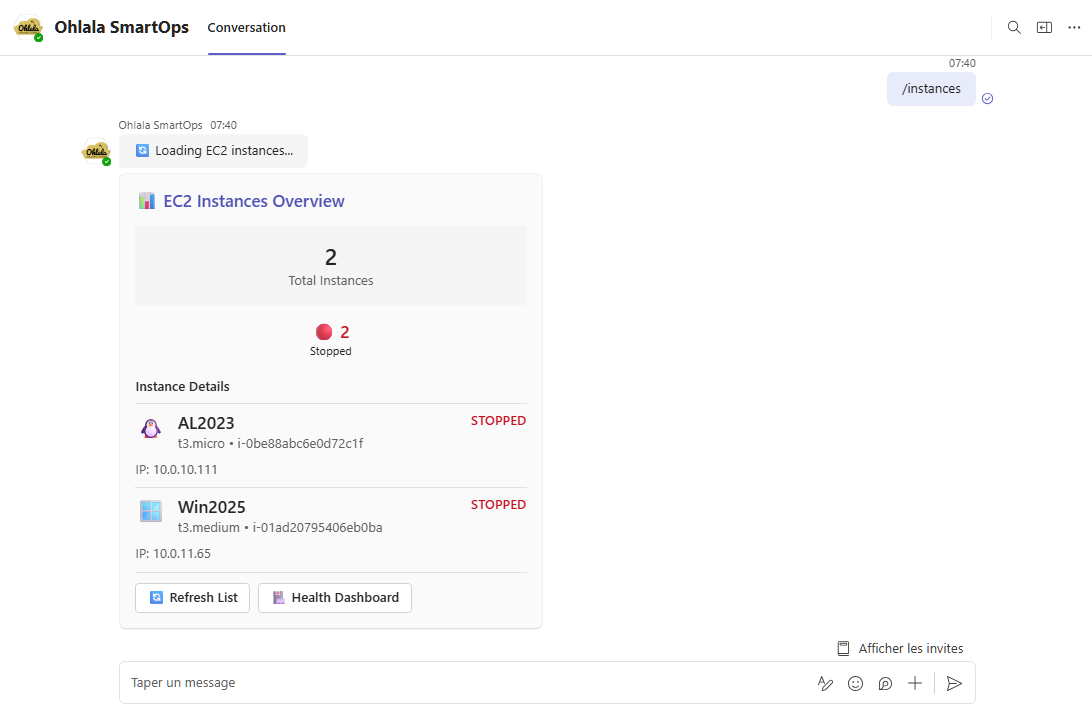Click the open side panel icon

[x=1044, y=27]
